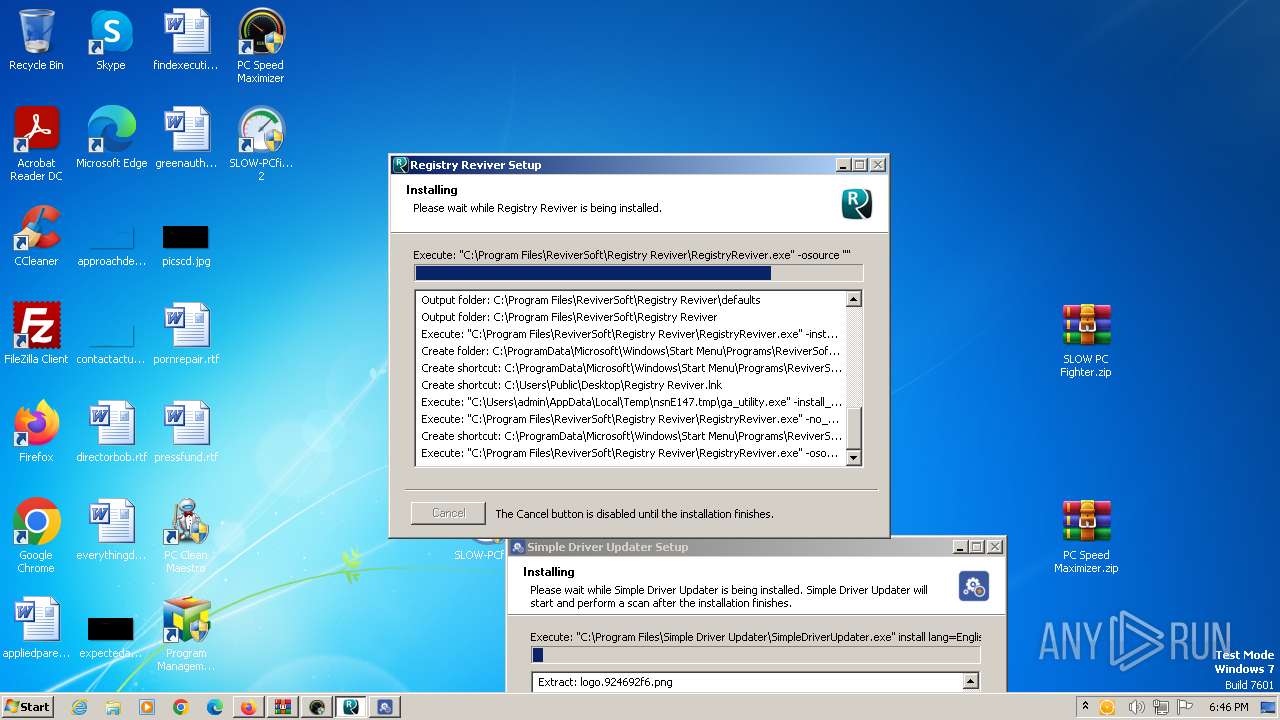Screen dimensions: 1280x720
Task: Select the expecteda... desktop file
Action: (111, 638)
